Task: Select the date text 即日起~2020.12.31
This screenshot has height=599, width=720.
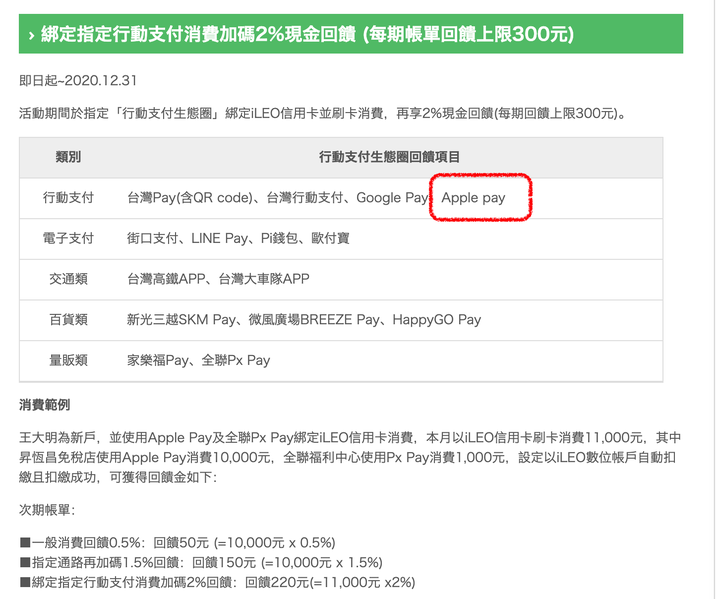Action: (x=78, y=81)
